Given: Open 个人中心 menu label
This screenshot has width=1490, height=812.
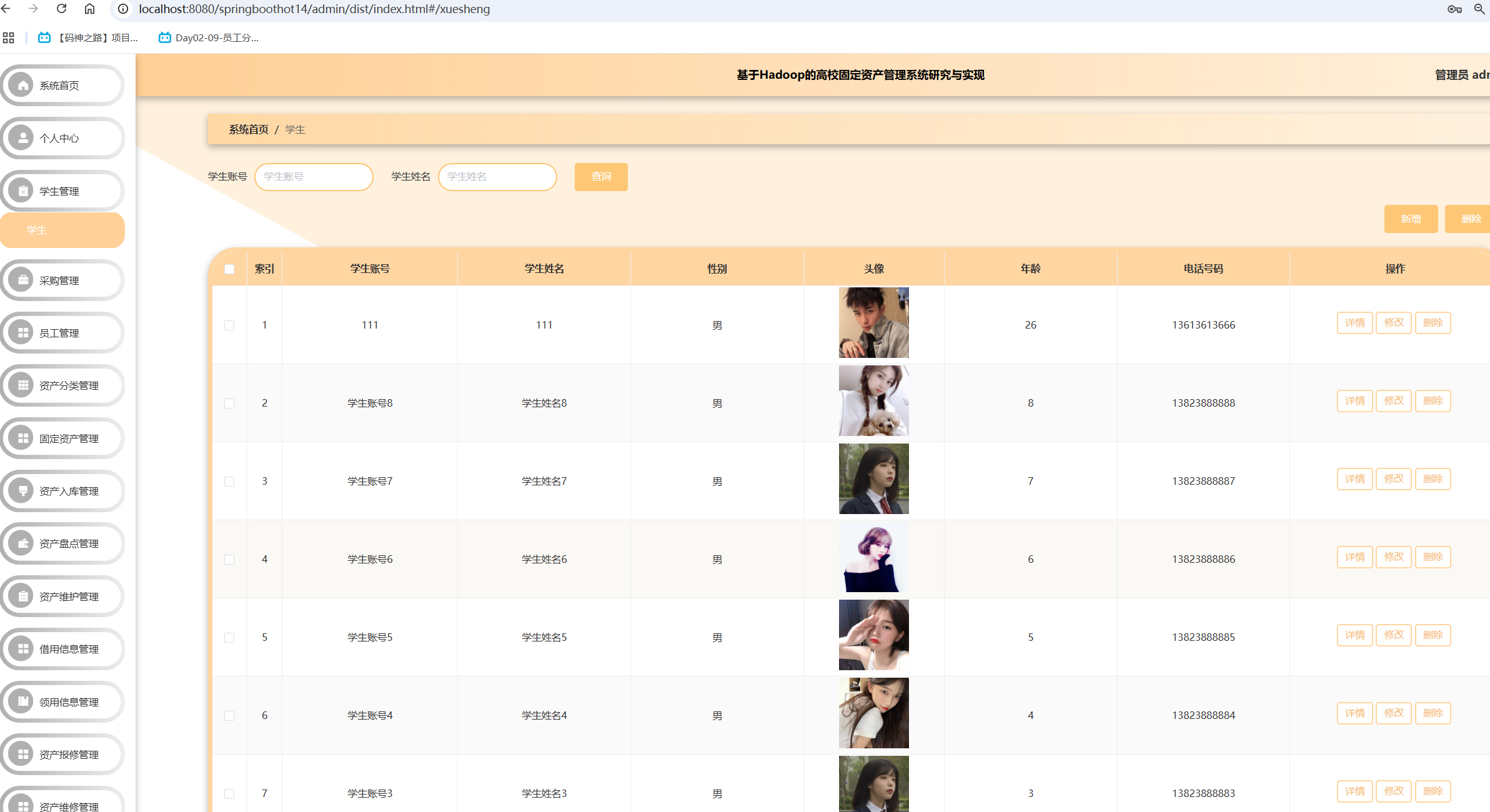Looking at the screenshot, I should pyautogui.click(x=59, y=138).
